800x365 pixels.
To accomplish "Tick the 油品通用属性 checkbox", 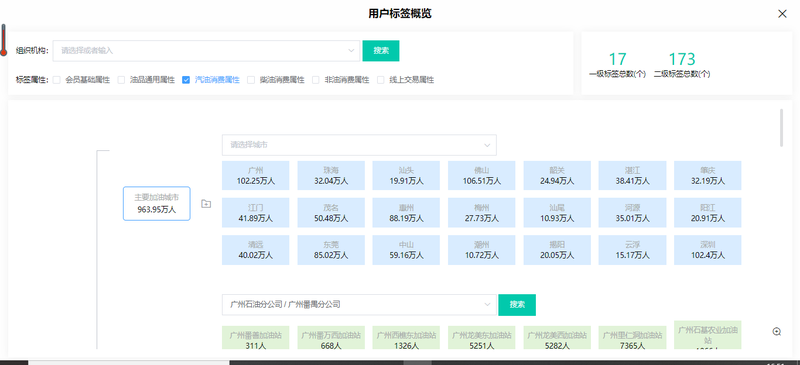I will [x=121, y=80].
